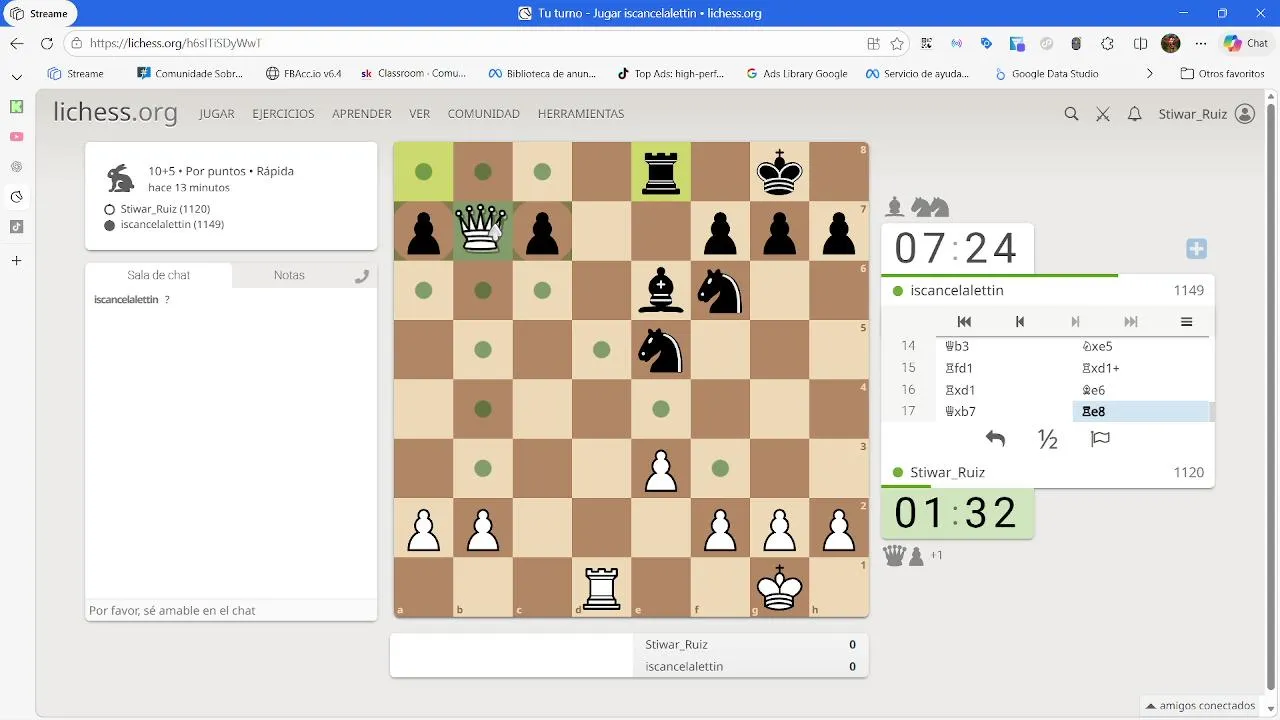Viewport: 1280px width, 720px height.
Task: Click Stiwar_Ruiz name beside bottom clock
Action: click(x=947, y=472)
